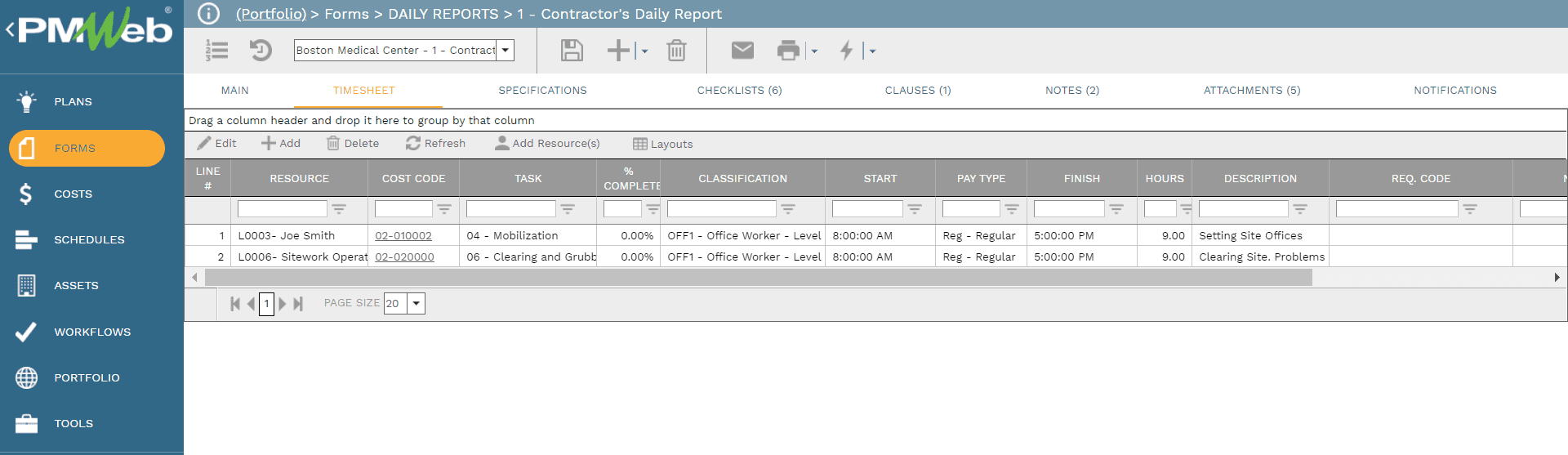The width and height of the screenshot is (1568, 455).
Task: Open cost code link 02-020000
Action: tap(404, 256)
